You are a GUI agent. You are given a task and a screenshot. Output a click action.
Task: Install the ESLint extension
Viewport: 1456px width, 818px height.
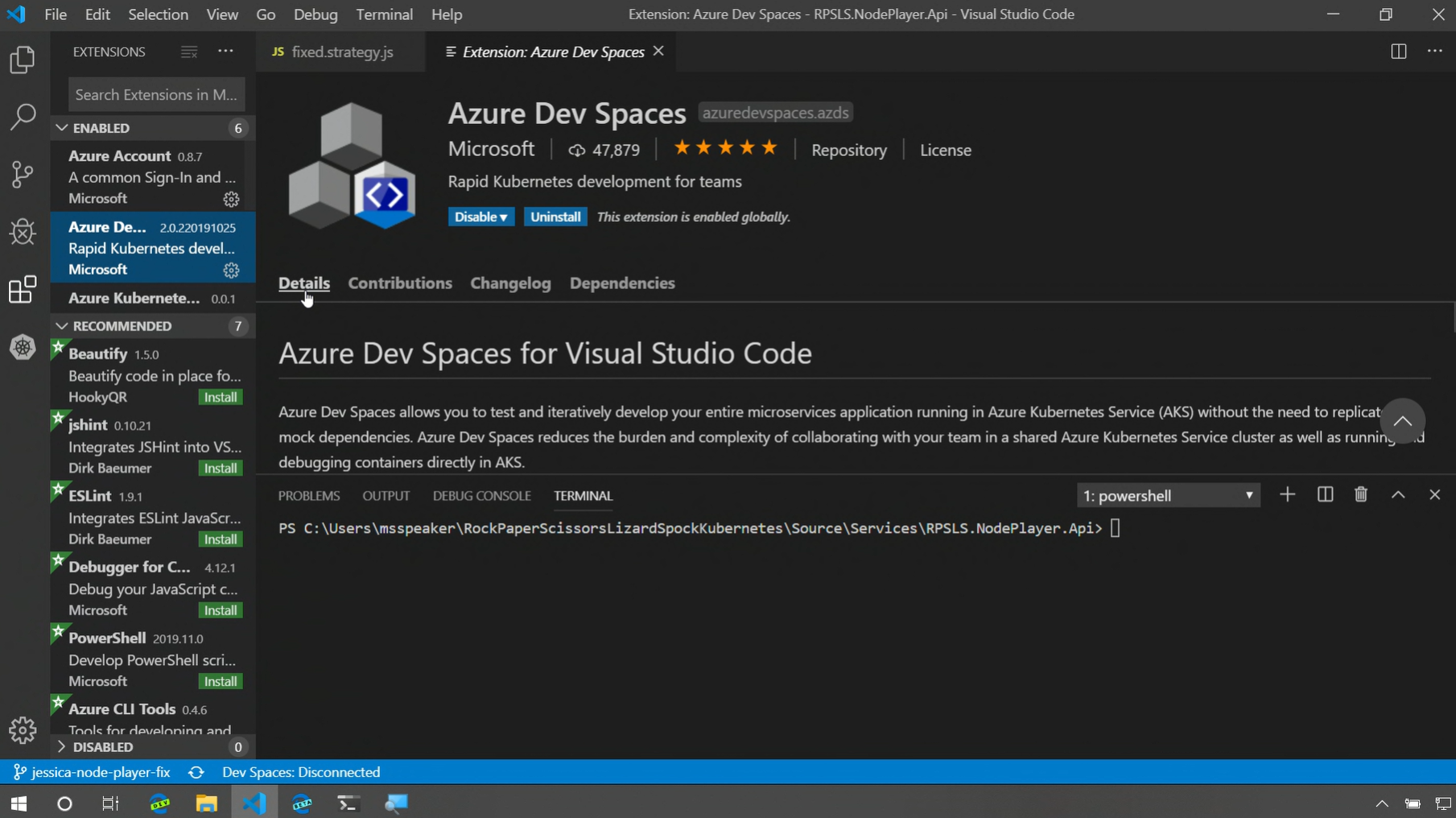click(x=220, y=539)
